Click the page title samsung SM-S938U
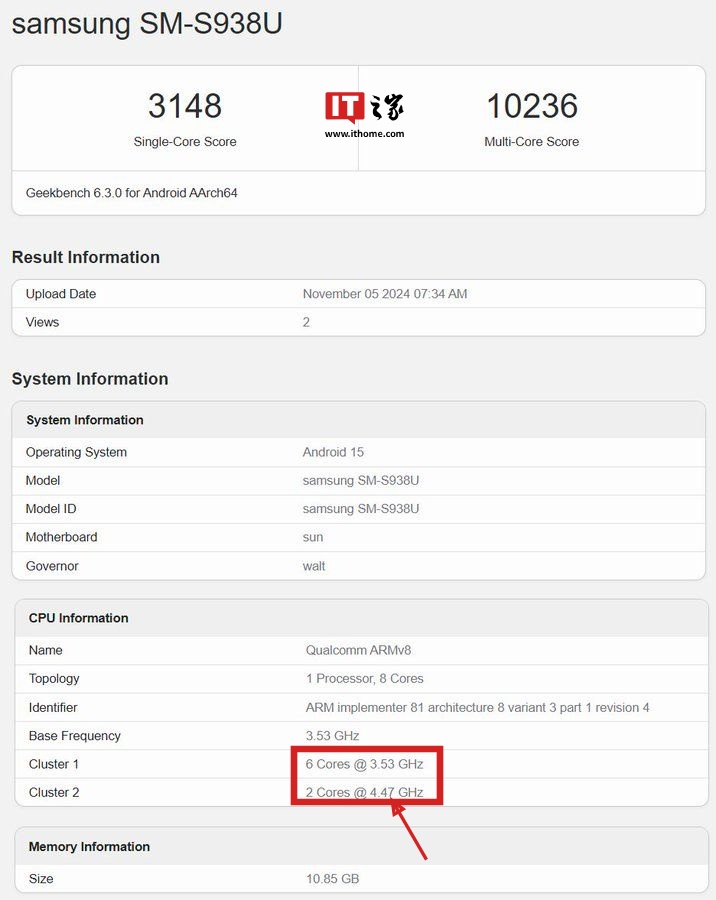716x900 pixels. point(147,24)
